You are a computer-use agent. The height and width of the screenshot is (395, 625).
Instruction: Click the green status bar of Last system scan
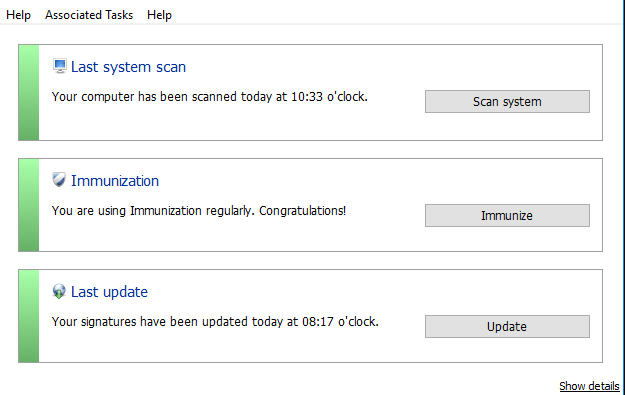(x=29, y=92)
